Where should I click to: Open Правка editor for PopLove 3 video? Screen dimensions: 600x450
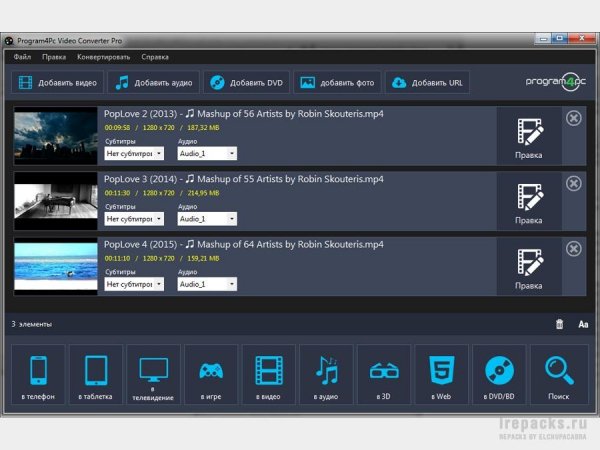pos(529,202)
